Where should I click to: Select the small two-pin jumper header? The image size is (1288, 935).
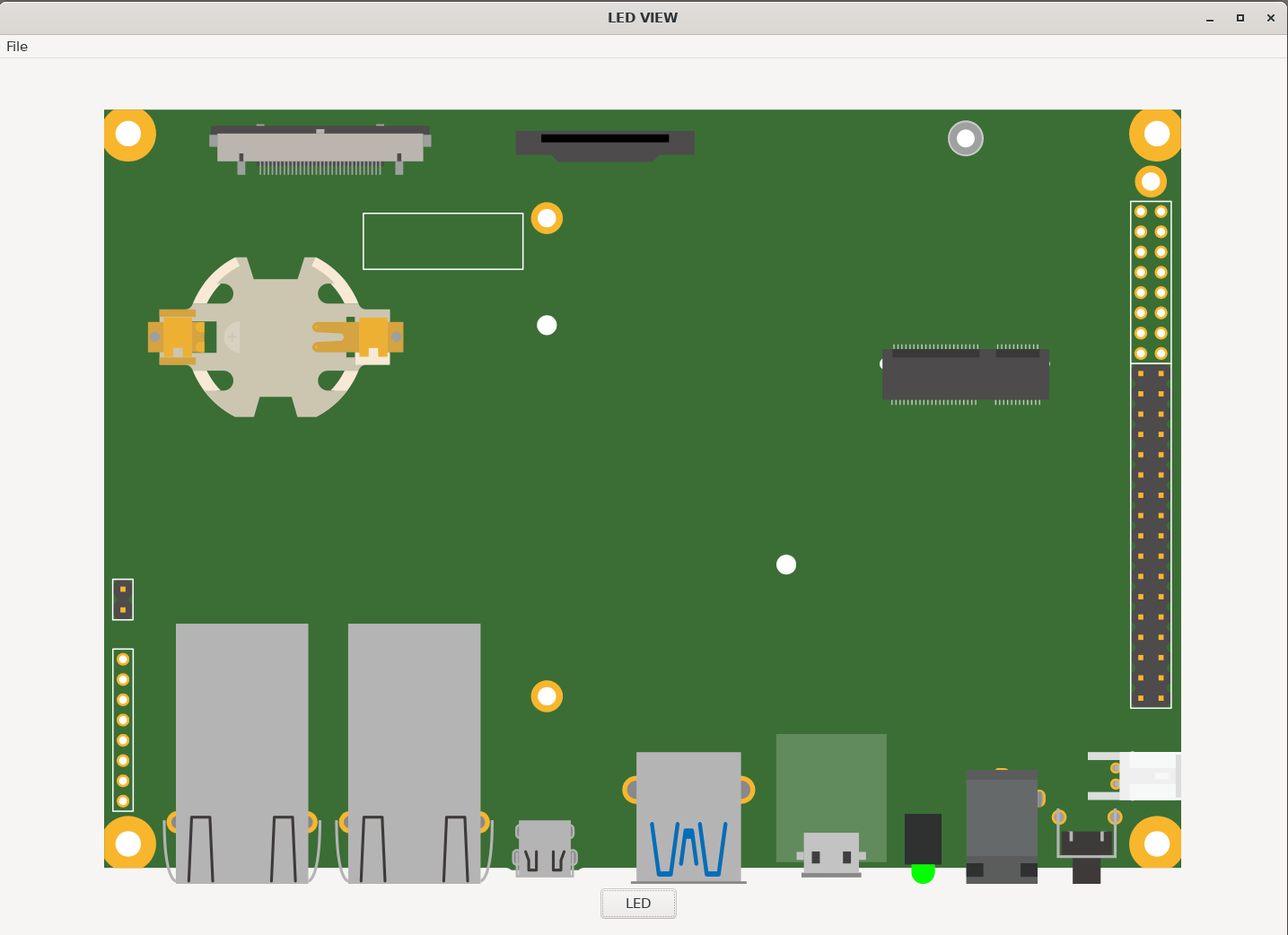[x=123, y=599]
